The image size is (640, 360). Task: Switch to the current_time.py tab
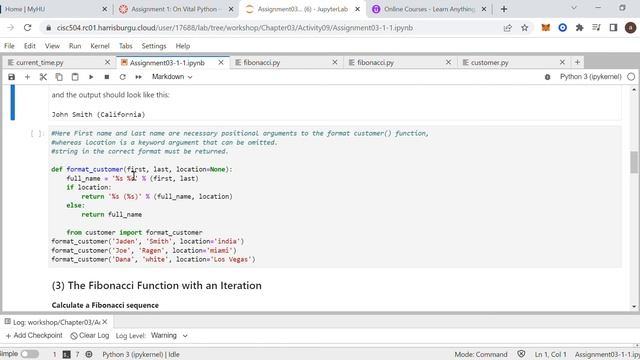coord(59,62)
